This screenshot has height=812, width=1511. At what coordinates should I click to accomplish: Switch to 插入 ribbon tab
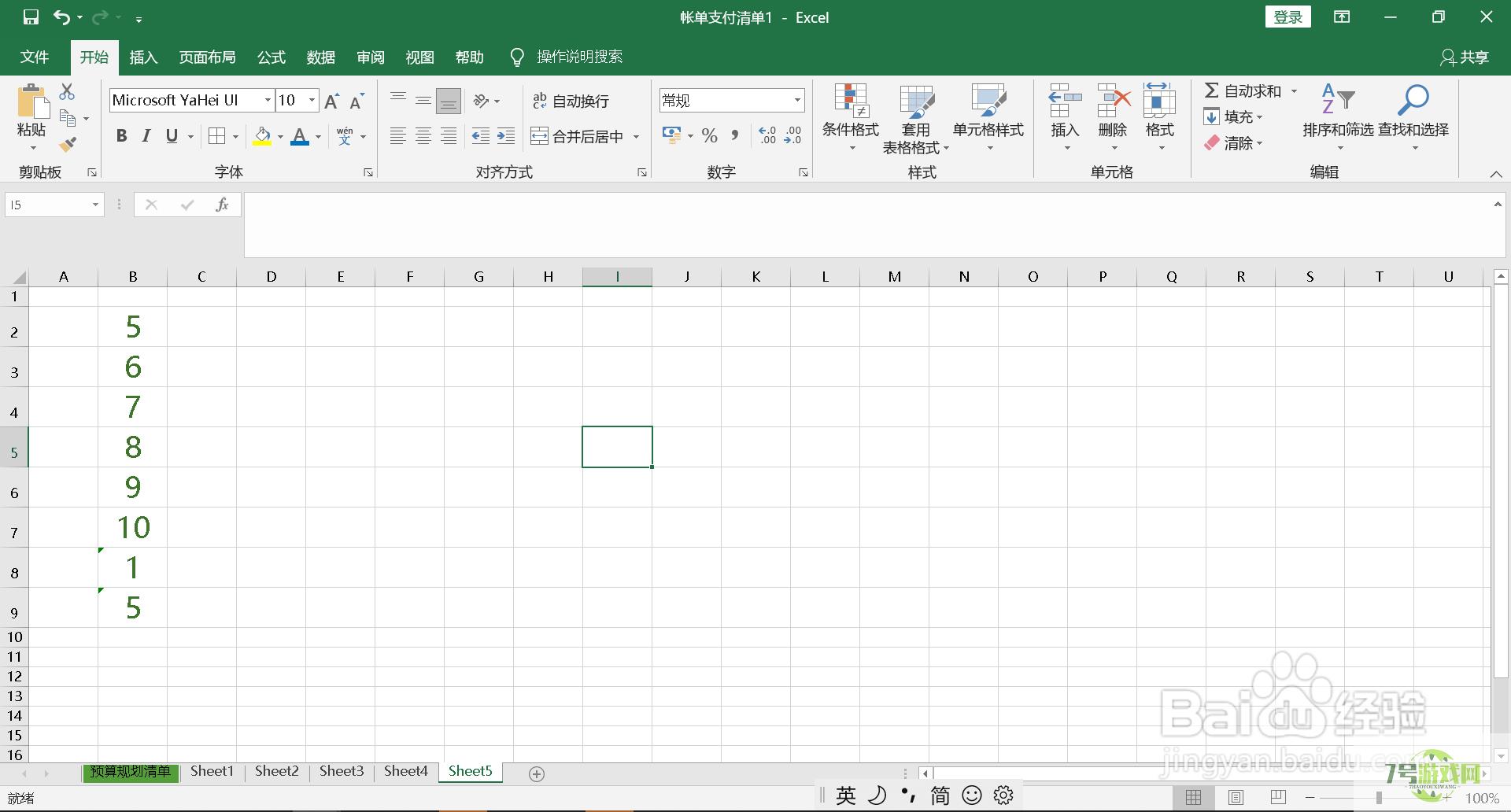tap(143, 57)
